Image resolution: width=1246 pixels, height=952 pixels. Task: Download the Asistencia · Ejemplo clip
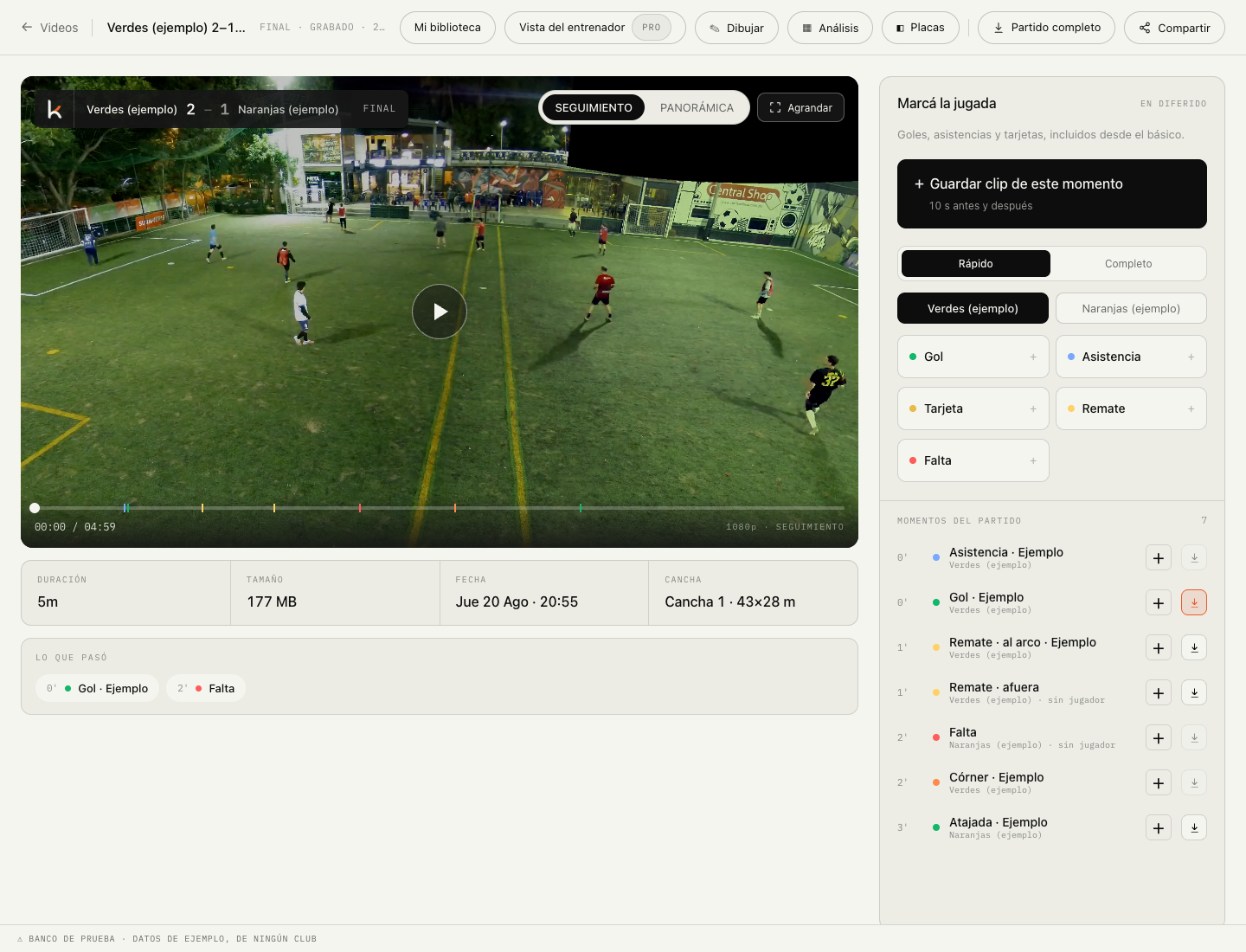point(1194,558)
